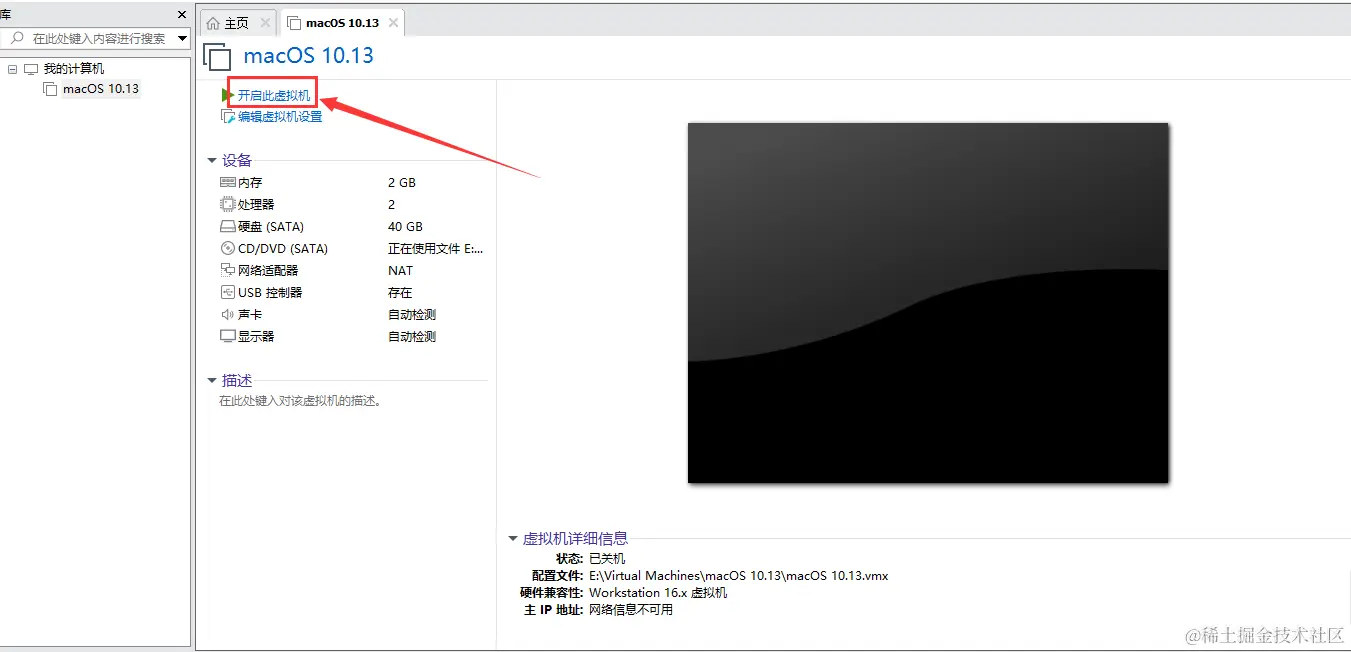Collapse the 我的计算机 tree node
1351x652 pixels.
tap(11, 68)
